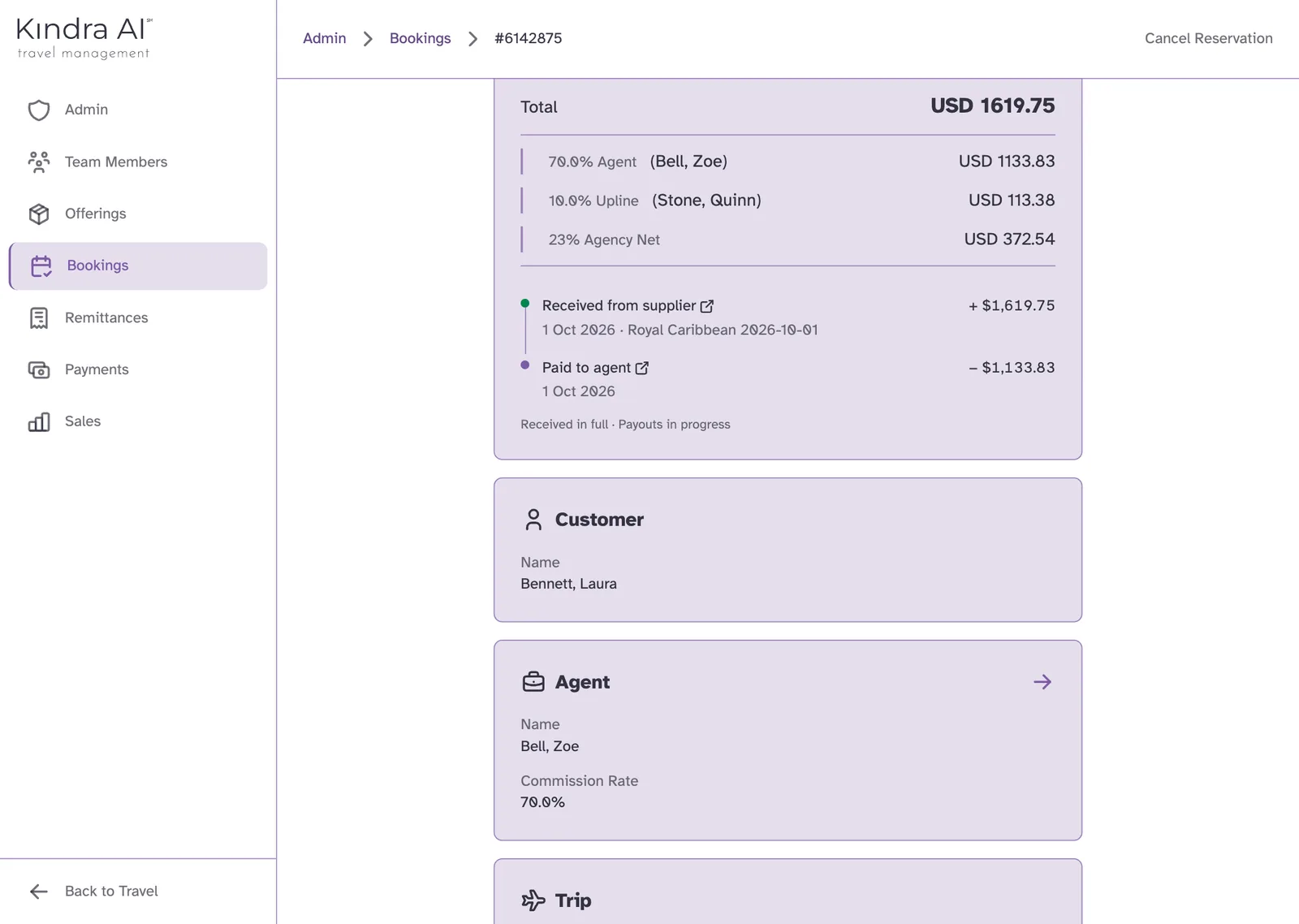1299x924 pixels.
Task: Click the – $1,133.83 payout amount
Action: (1012, 368)
